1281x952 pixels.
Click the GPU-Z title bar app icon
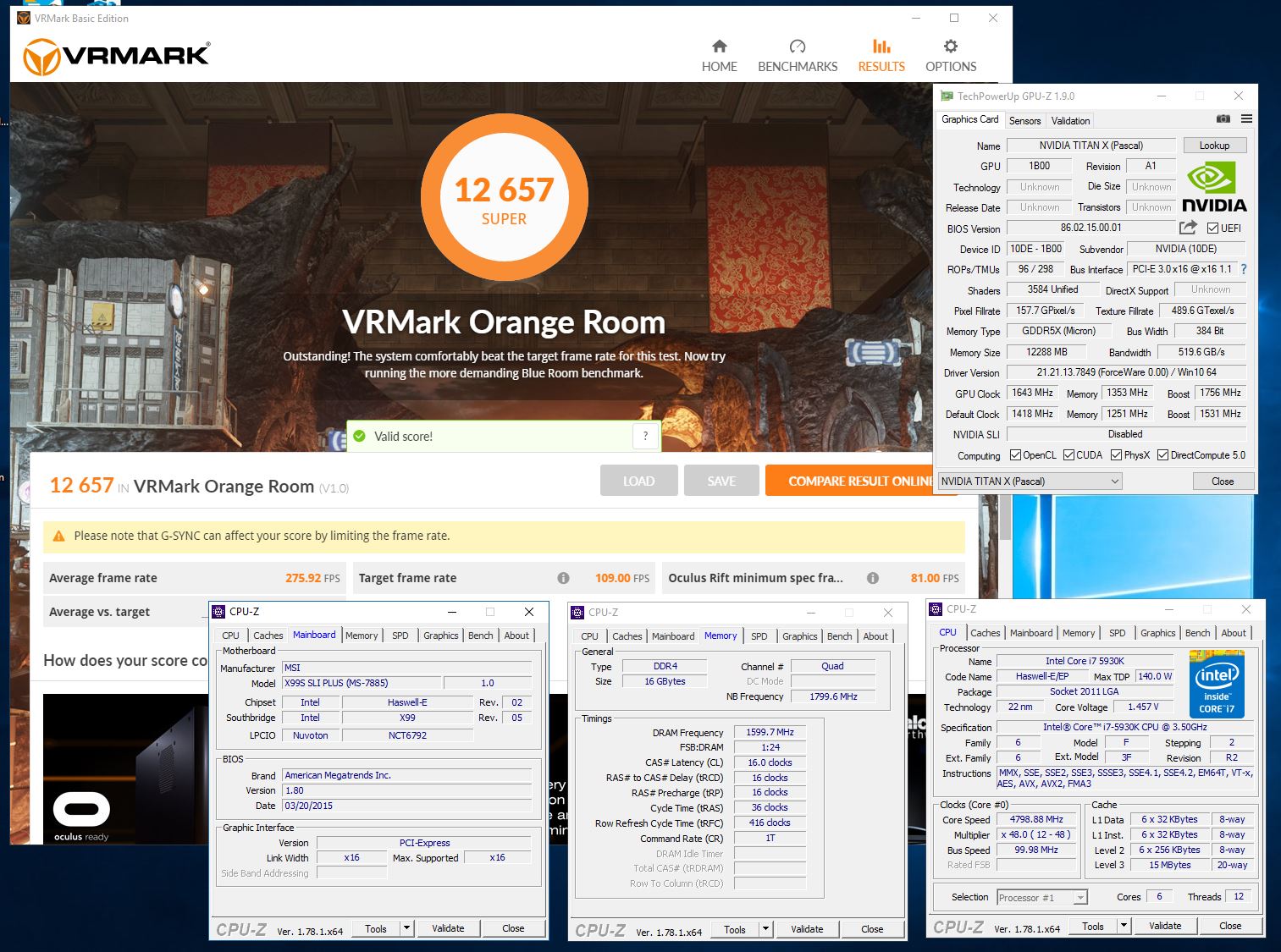(x=947, y=96)
